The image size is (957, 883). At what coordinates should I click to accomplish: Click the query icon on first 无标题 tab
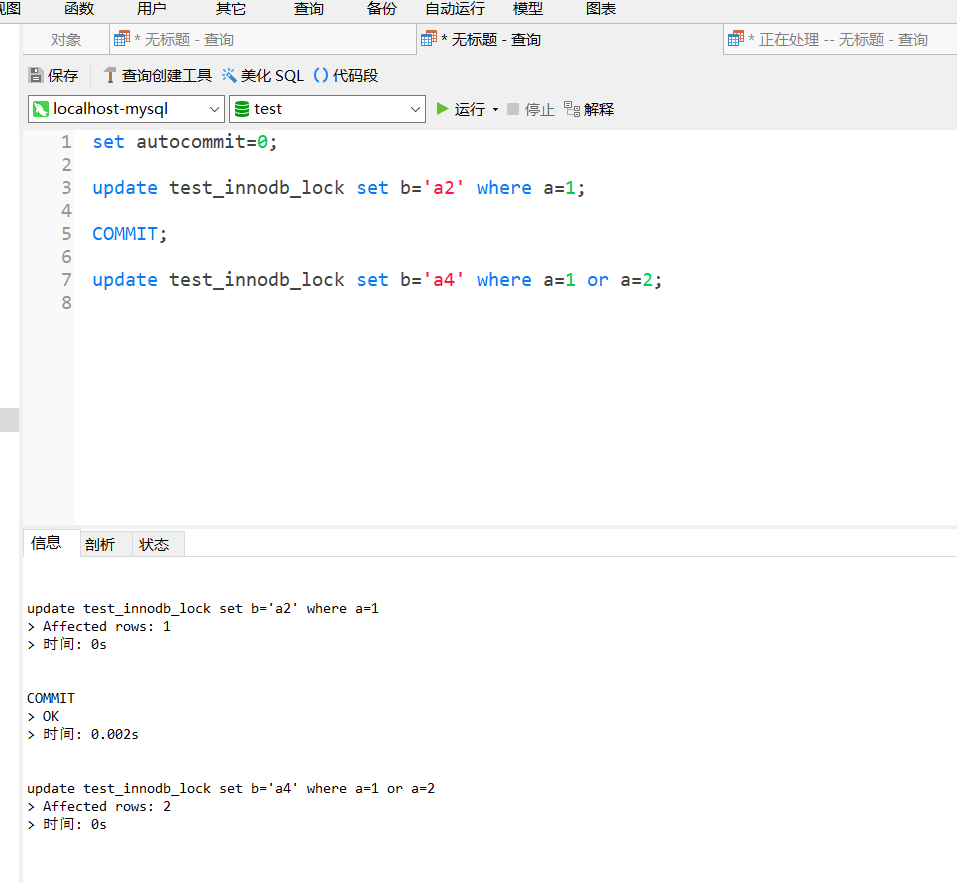pyautogui.click(x=122, y=38)
